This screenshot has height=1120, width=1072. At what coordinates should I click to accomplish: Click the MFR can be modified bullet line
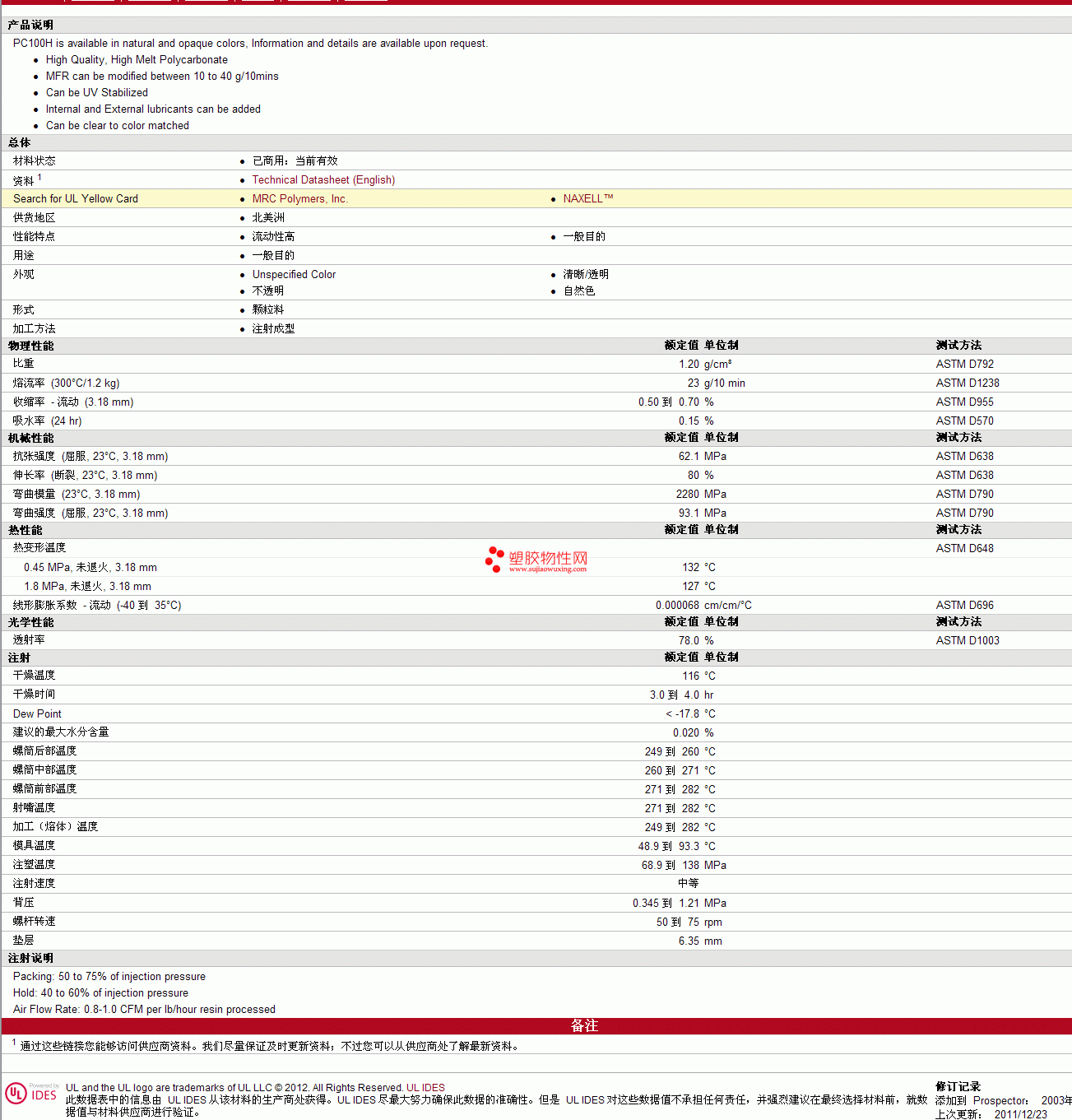click(x=162, y=76)
